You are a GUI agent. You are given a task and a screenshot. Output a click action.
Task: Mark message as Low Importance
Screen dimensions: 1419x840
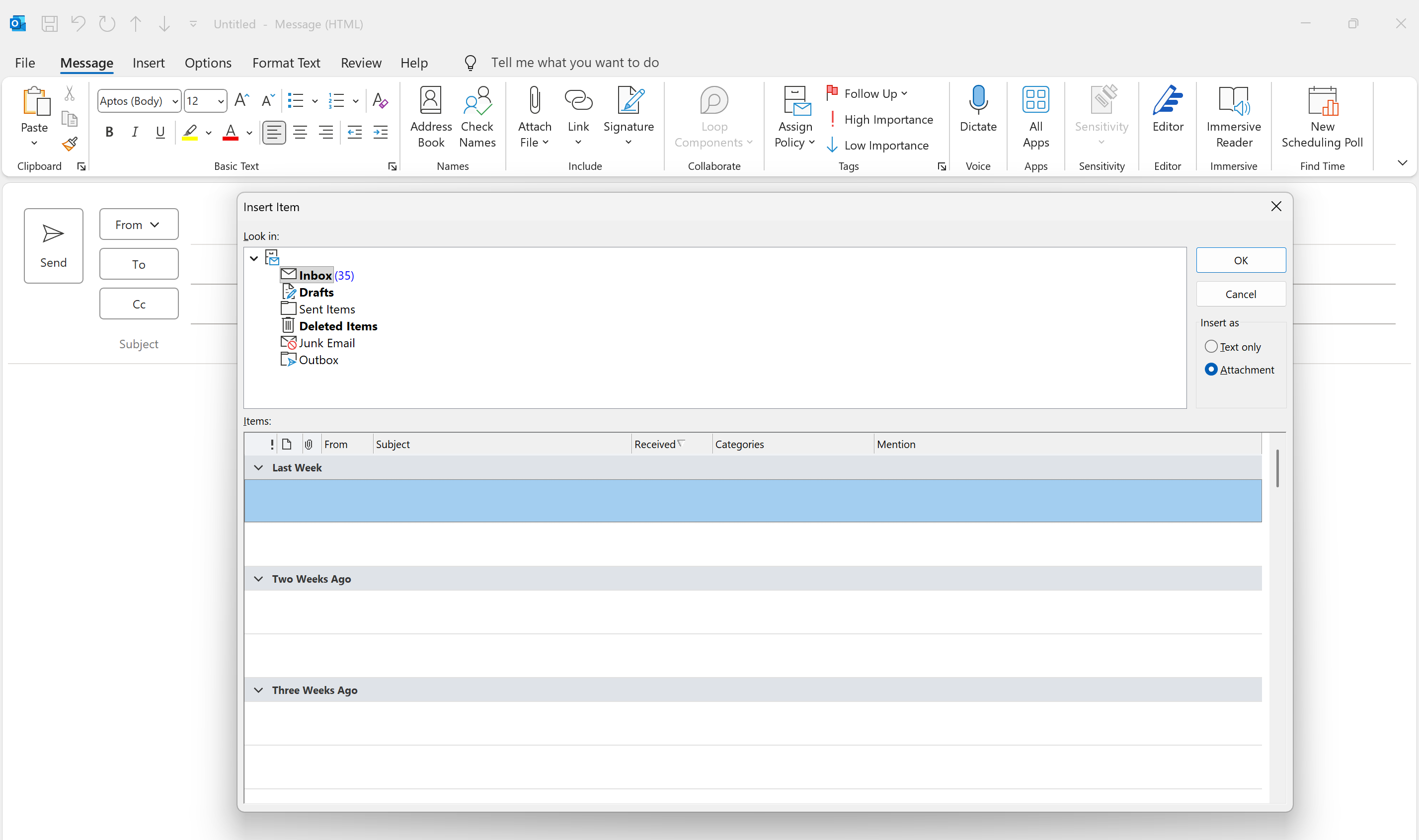pyautogui.click(x=878, y=146)
